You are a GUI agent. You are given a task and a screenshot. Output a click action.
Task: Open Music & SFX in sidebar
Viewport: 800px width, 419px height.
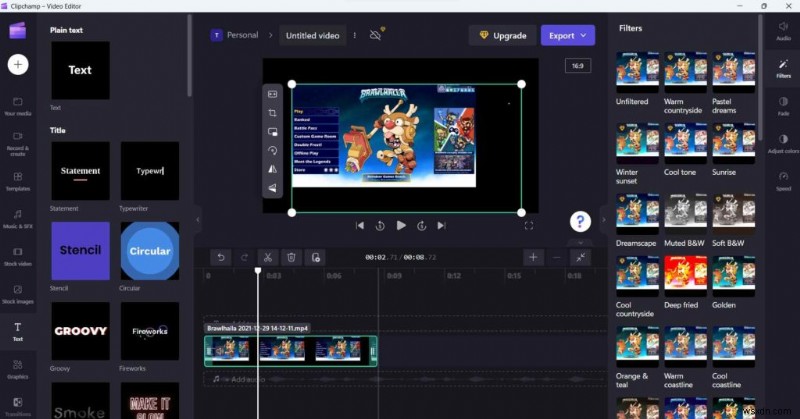coord(18,219)
